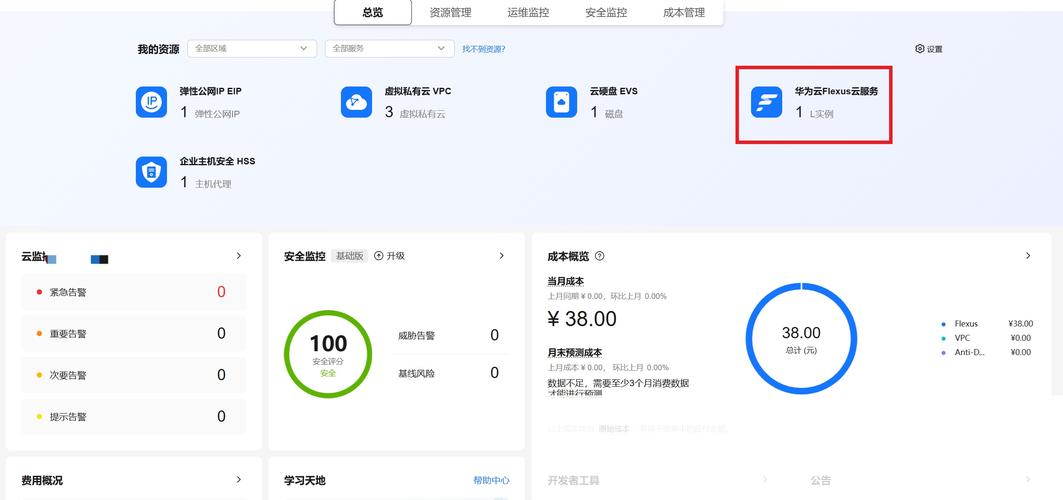Open the 帮助中心 link
Viewport: 1063px width, 500px height.
point(492,480)
